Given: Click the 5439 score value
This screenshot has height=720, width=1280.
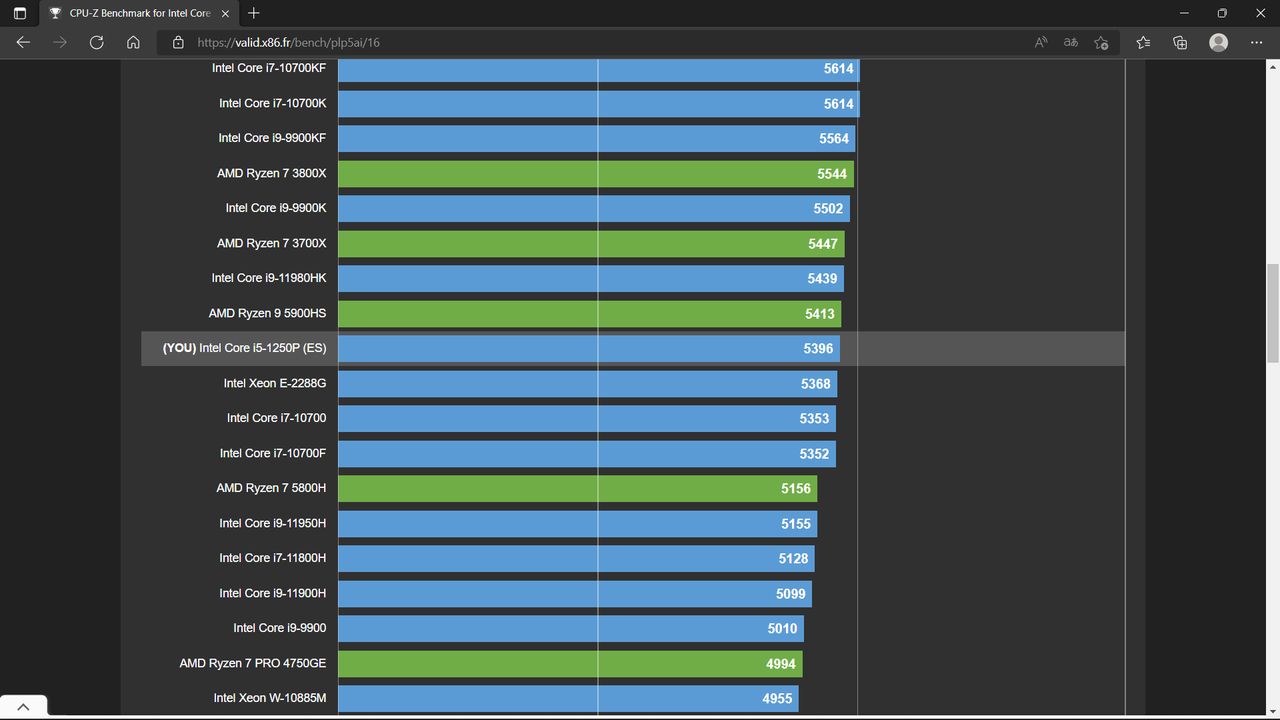Looking at the screenshot, I should 822,279.
